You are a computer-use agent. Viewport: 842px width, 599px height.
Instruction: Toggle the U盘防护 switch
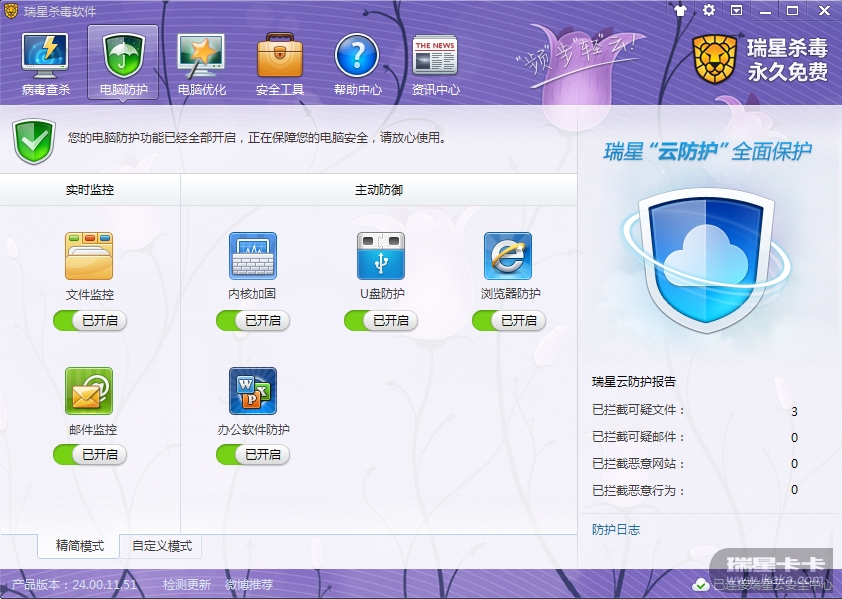[381, 321]
